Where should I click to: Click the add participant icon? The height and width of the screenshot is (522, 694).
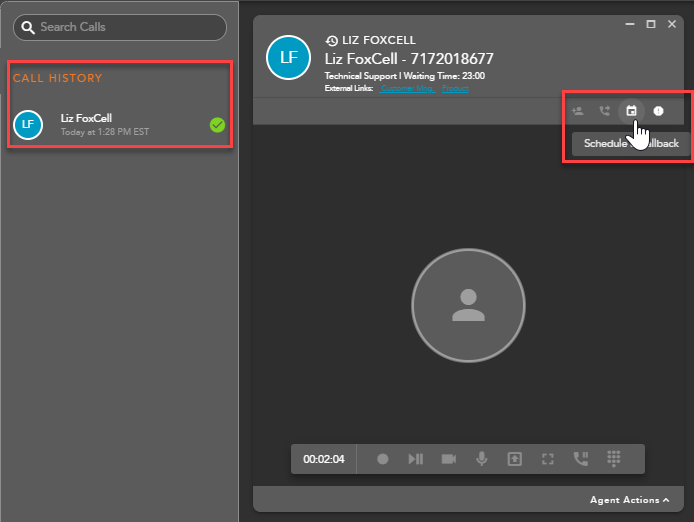point(578,111)
